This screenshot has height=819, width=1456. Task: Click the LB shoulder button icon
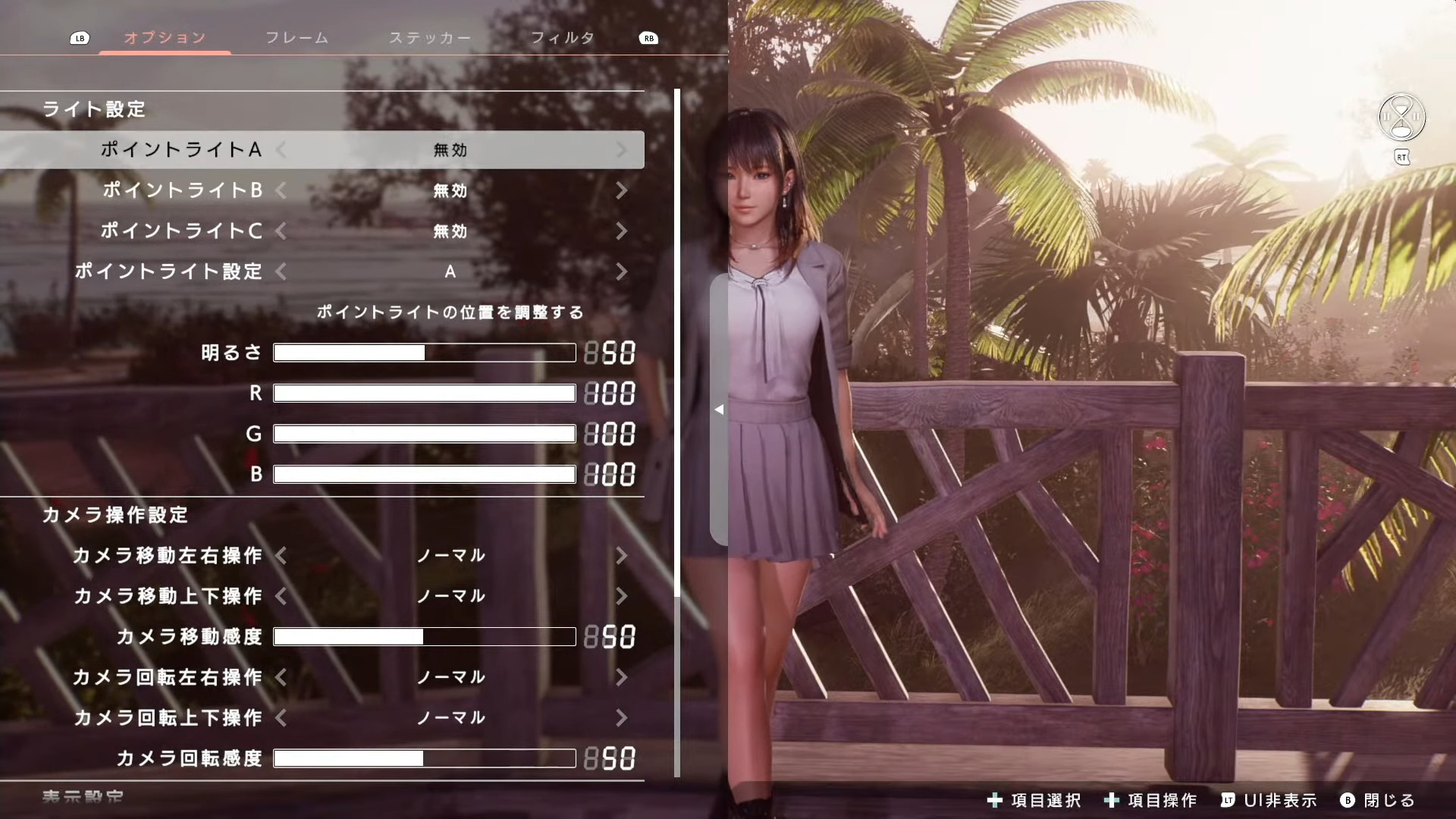pyautogui.click(x=80, y=38)
